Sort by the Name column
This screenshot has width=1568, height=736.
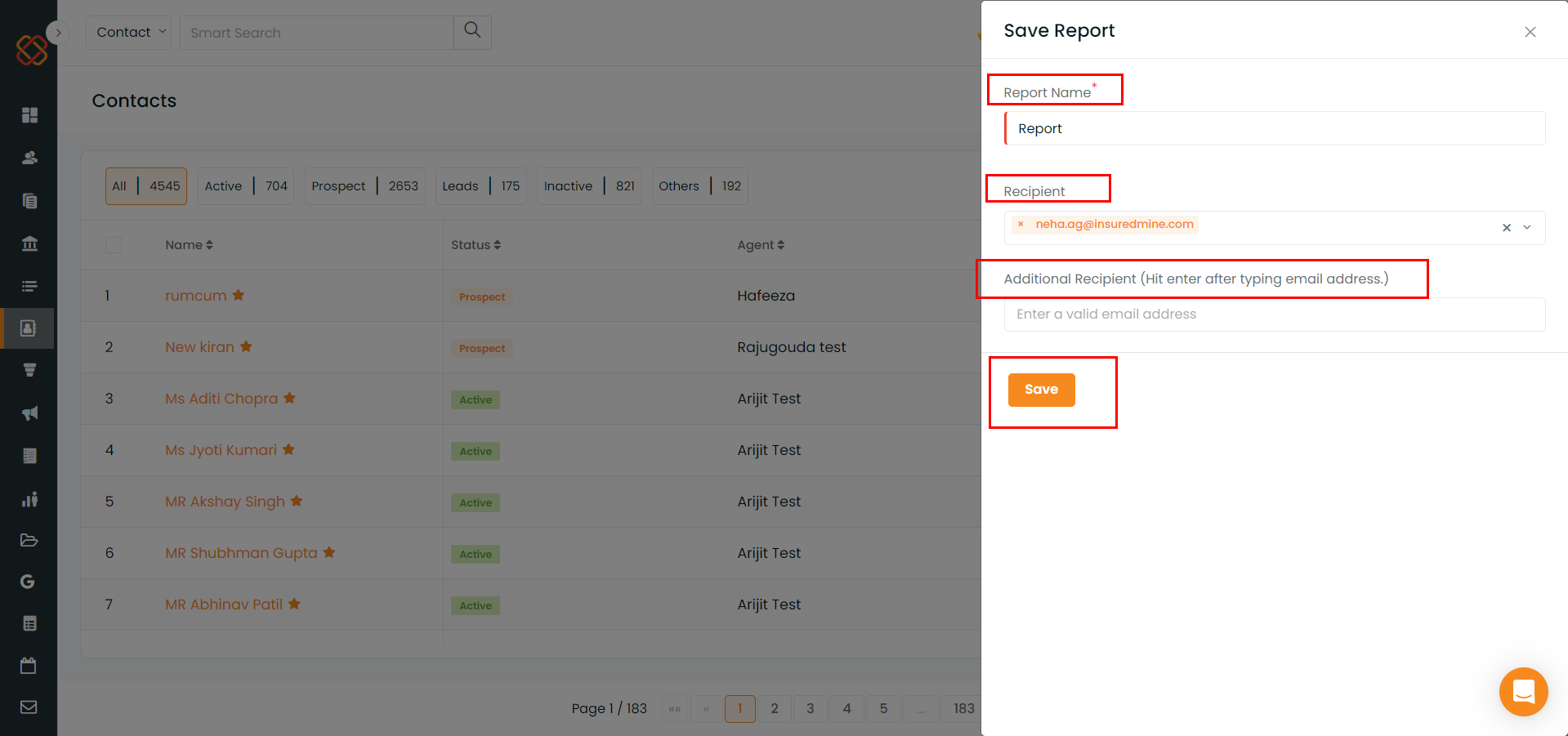pos(189,245)
